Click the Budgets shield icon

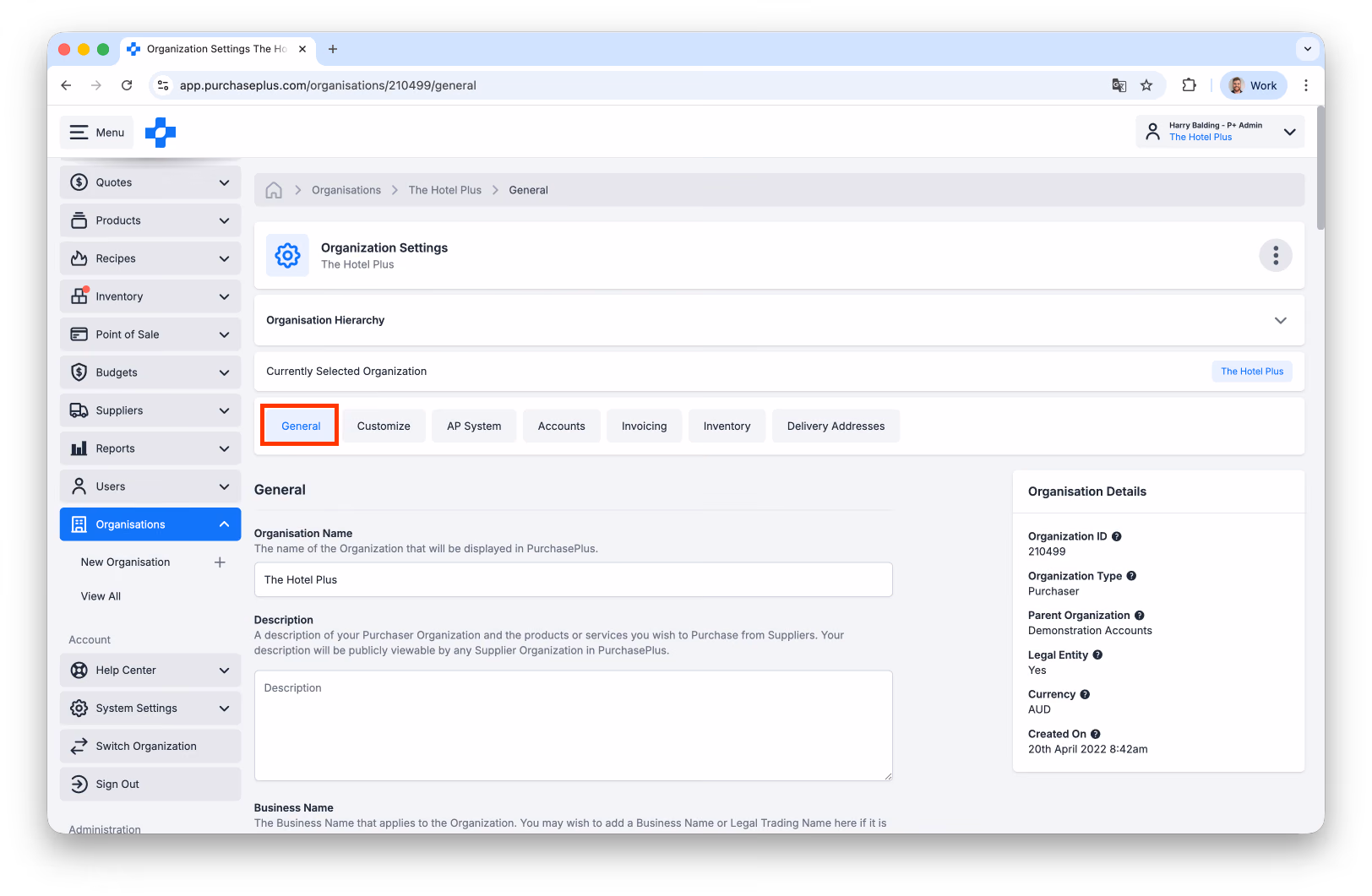(x=79, y=372)
